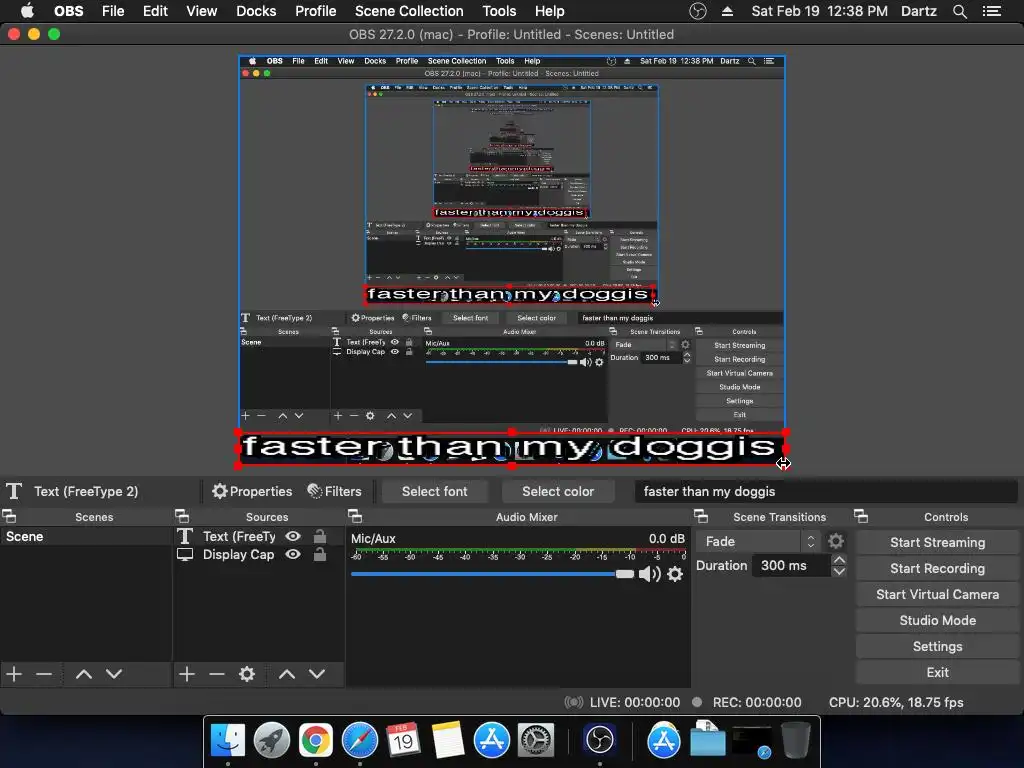
Task: Click the Controls dock pop-out icon
Action: pyautogui.click(x=861, y=517)
